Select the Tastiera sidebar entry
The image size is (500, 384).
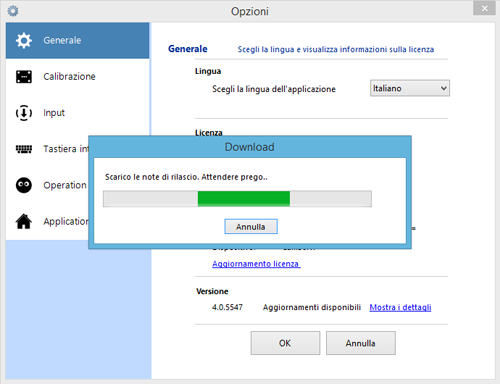click(x=47, y=149)
